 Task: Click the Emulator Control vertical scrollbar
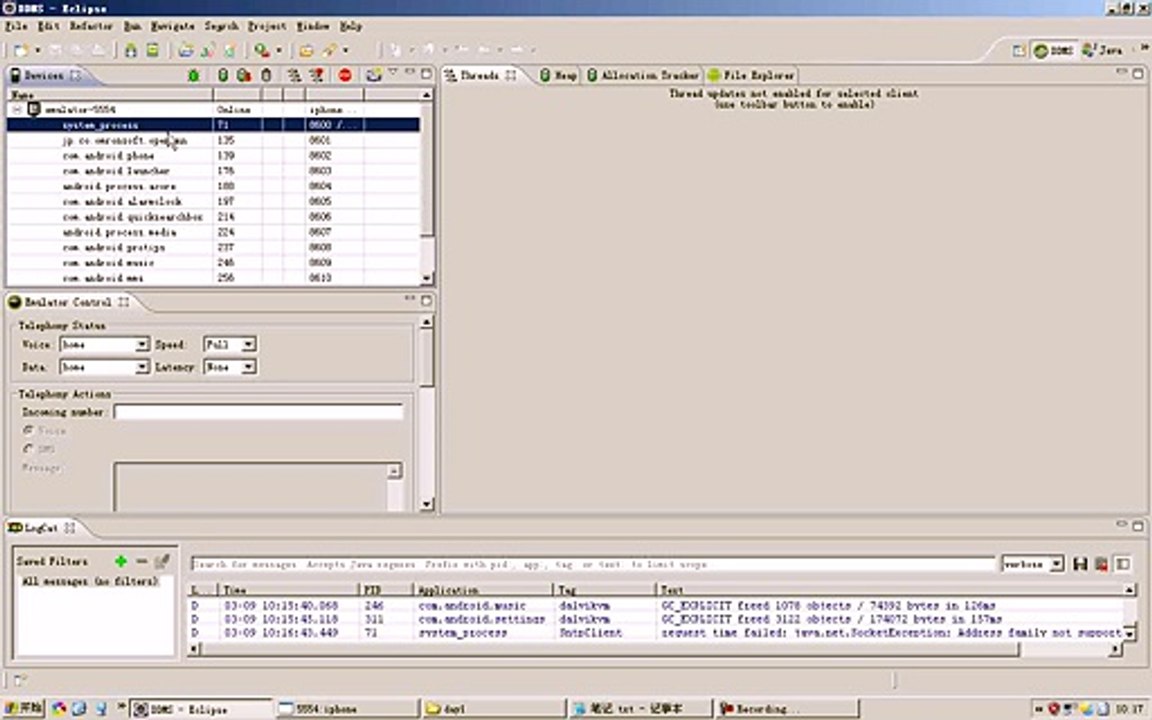[x=426, y=413]
